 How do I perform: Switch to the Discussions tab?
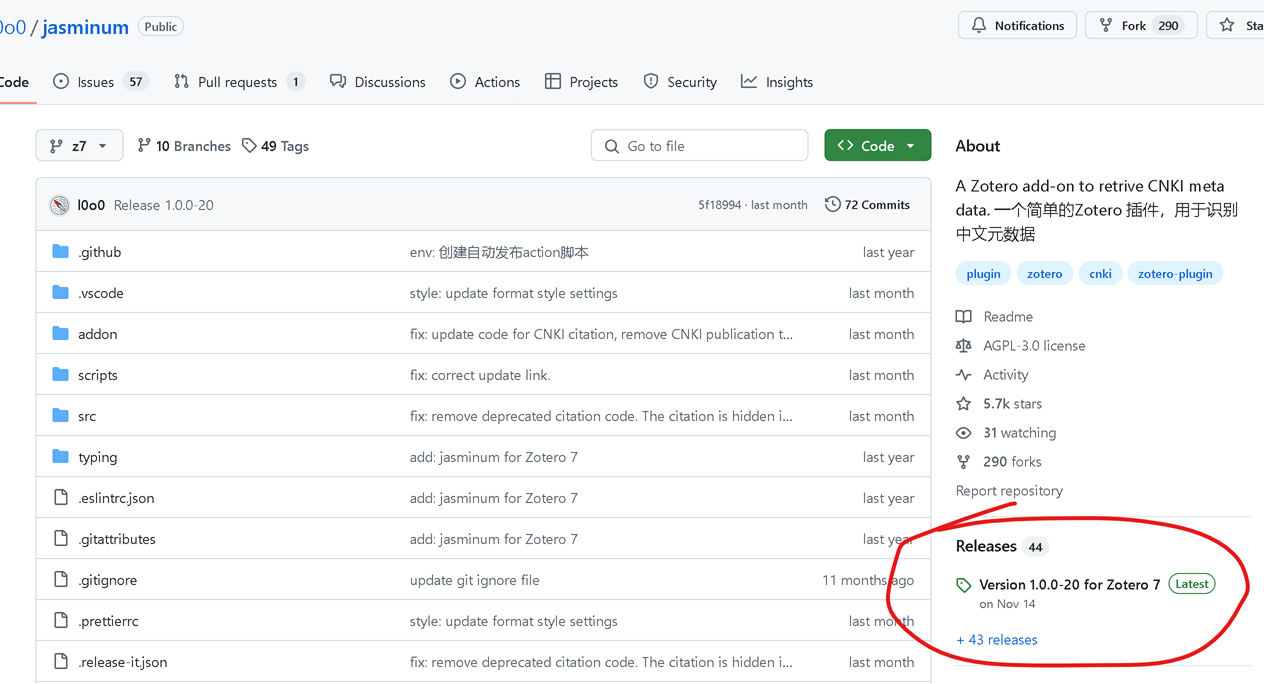pos(378,82)
